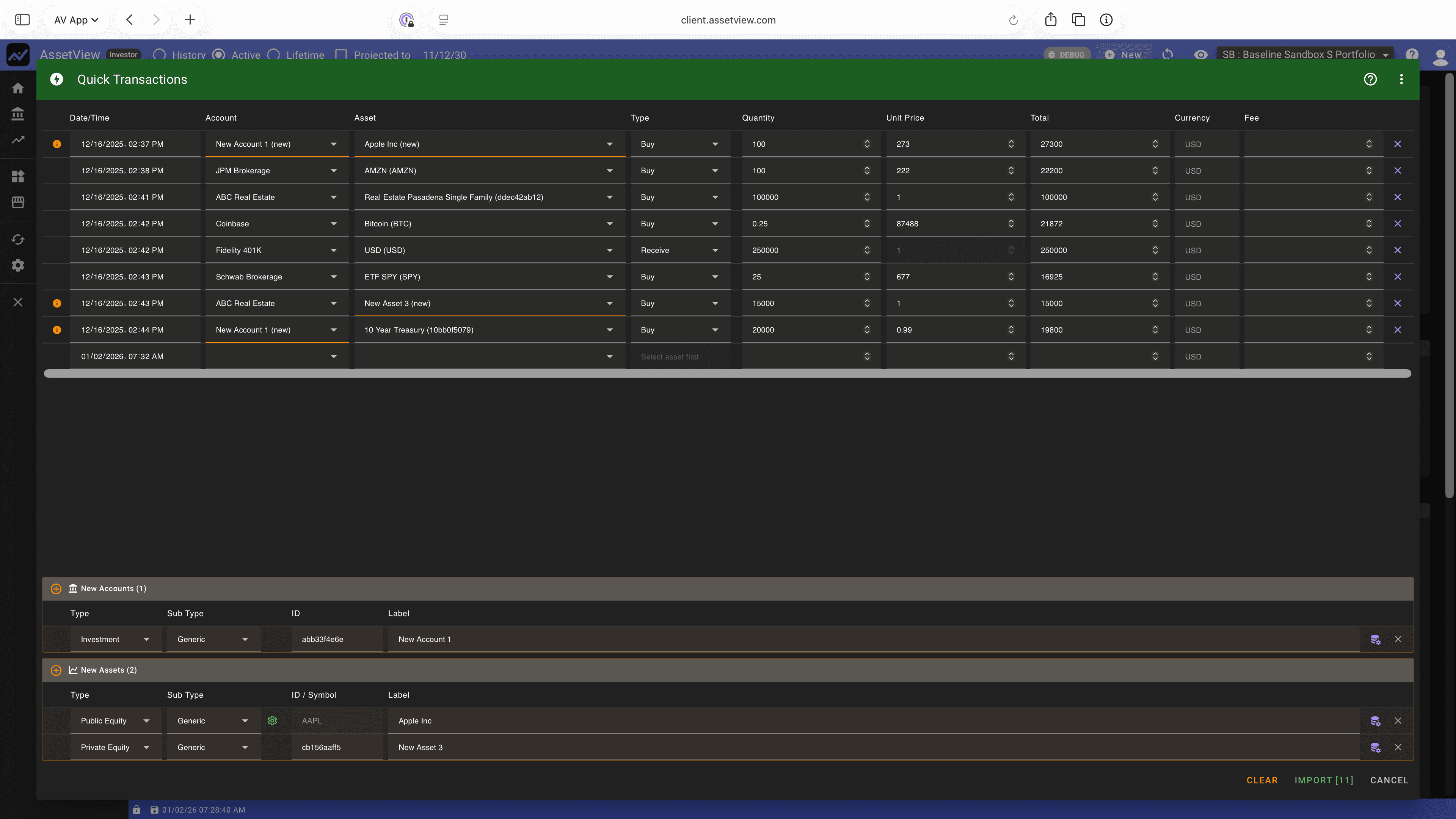Click the DEBUG badge in the top bar
The height and width of the screenshot is (819, 1456).
tap(1067, 54)
